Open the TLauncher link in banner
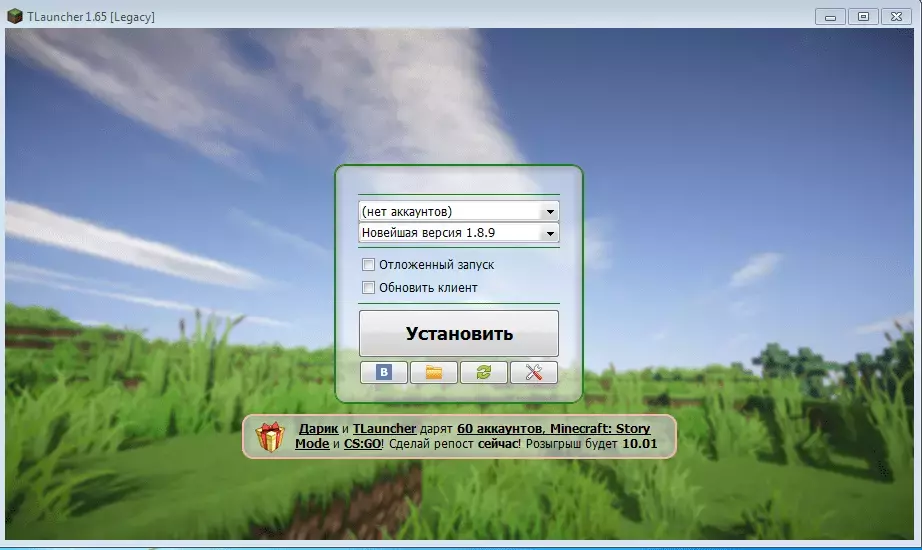This screenshot has width=922, height=550. pos(384,429)
